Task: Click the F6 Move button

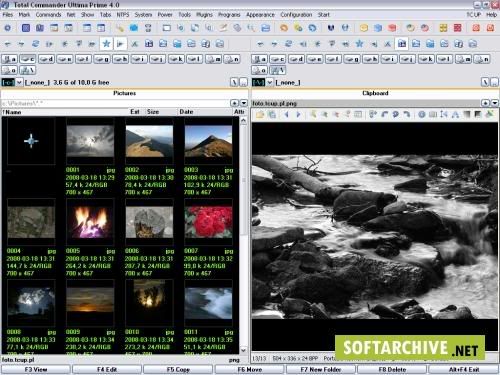Action: (x=249, y=369)
